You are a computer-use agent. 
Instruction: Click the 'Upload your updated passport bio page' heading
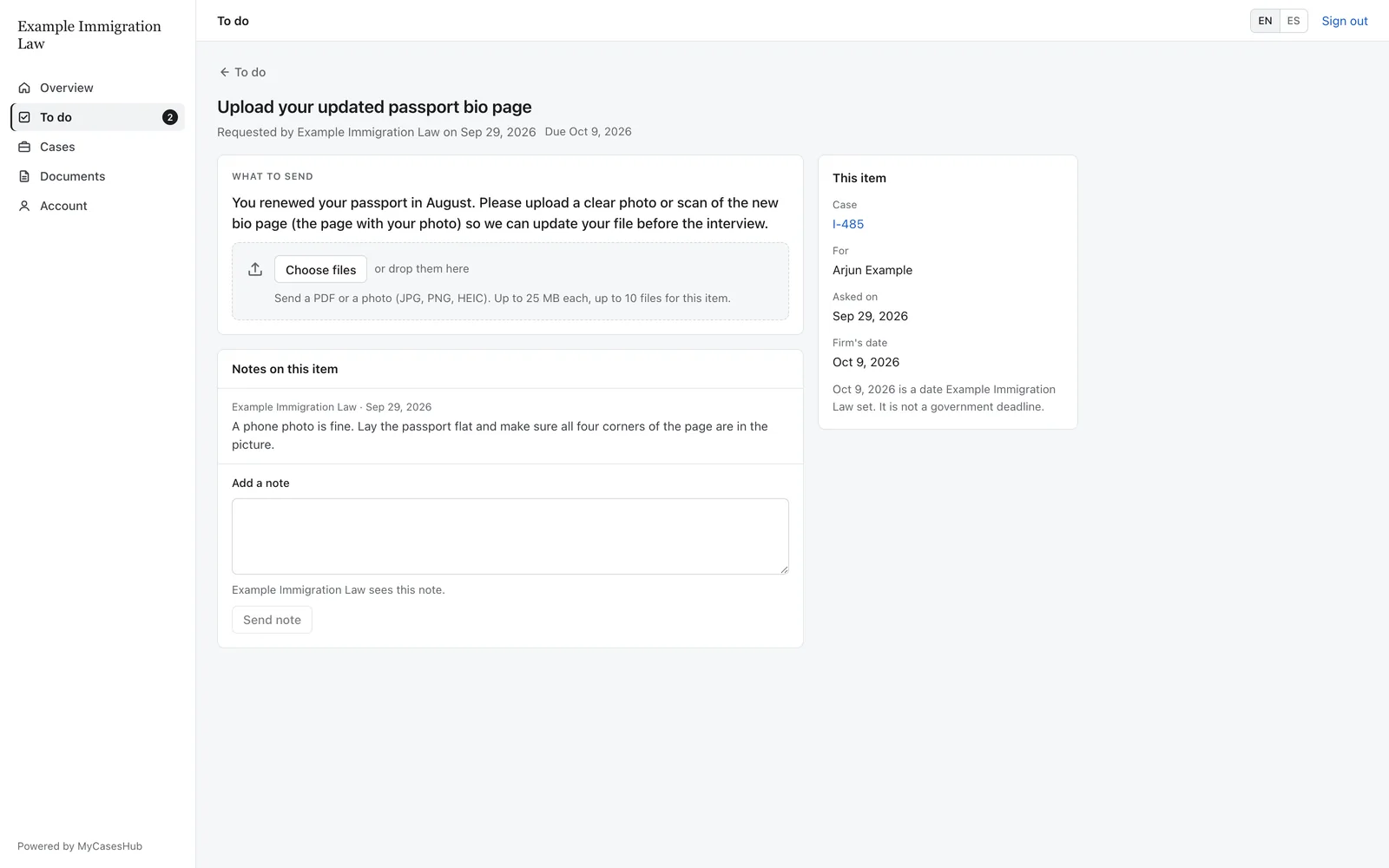(x=374, y=107)
